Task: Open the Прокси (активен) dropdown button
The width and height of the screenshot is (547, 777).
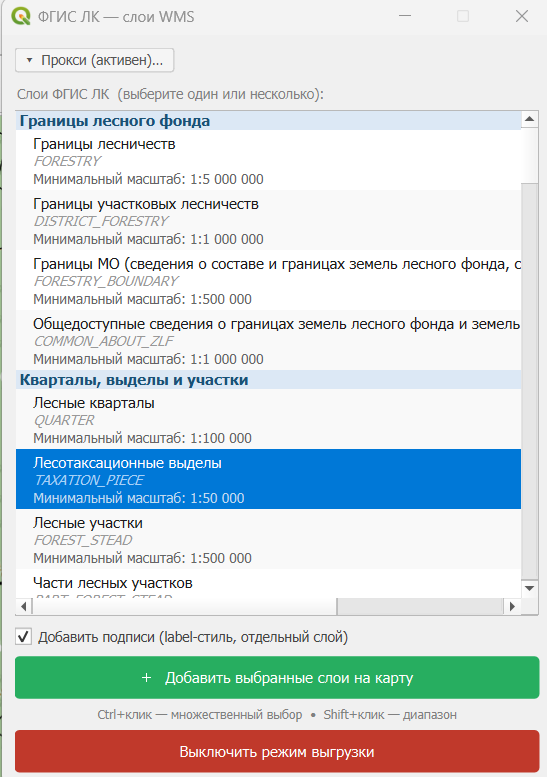Action: [x=95, y=60]
